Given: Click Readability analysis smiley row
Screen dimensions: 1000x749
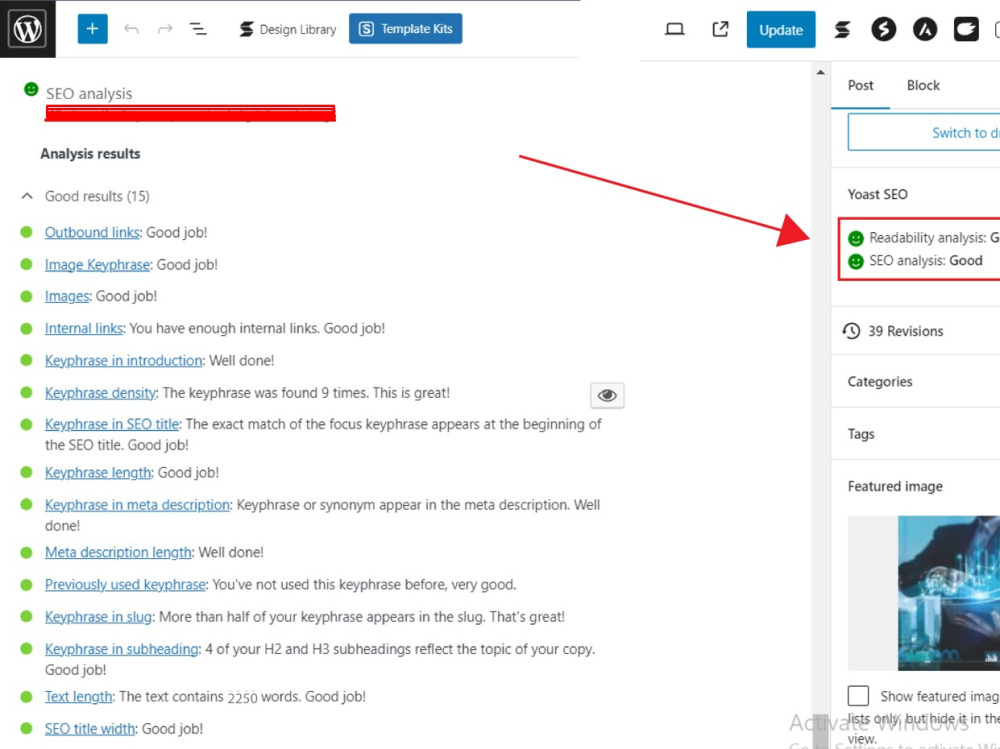Looking at the screenshot, I should coord(924,238).
